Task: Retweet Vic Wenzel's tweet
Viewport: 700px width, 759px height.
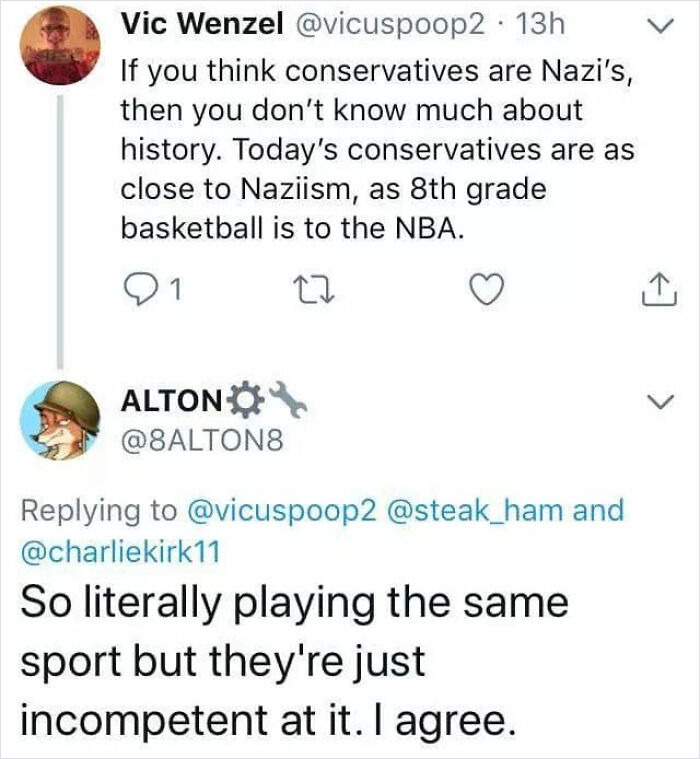Action: click(x=316, y=289)
